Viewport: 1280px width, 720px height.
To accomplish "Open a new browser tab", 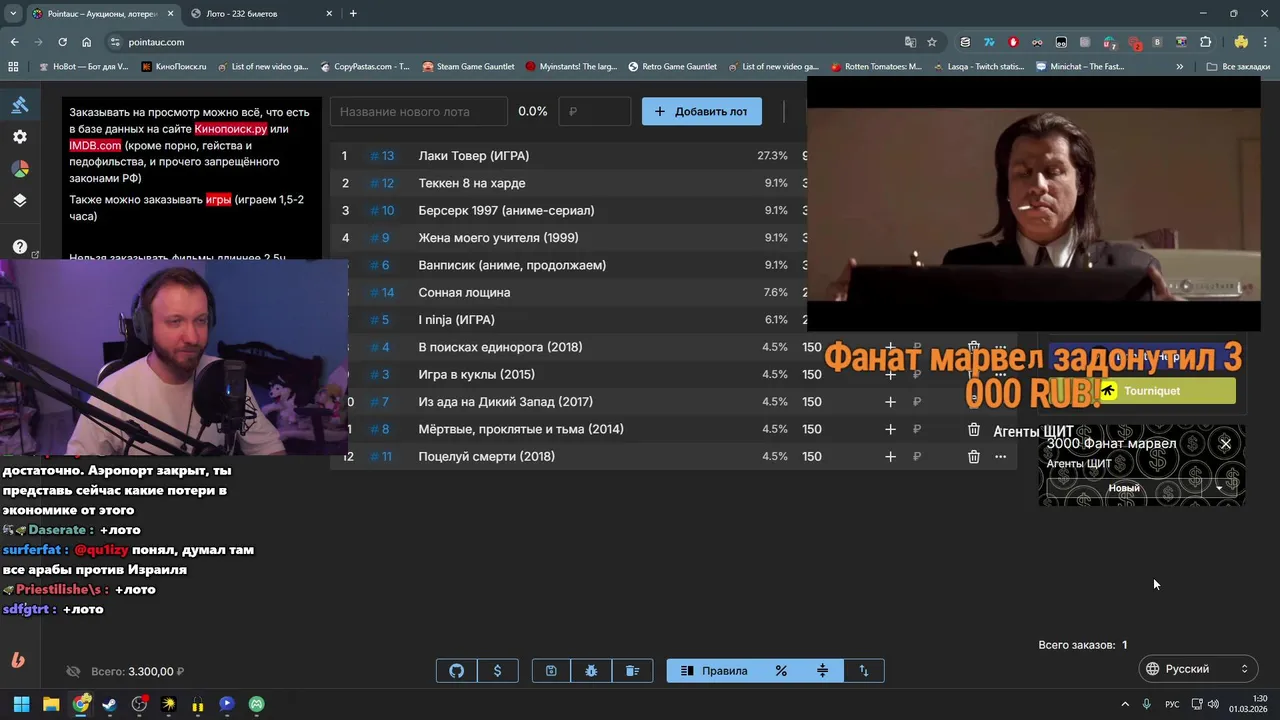I will [353, 14].
